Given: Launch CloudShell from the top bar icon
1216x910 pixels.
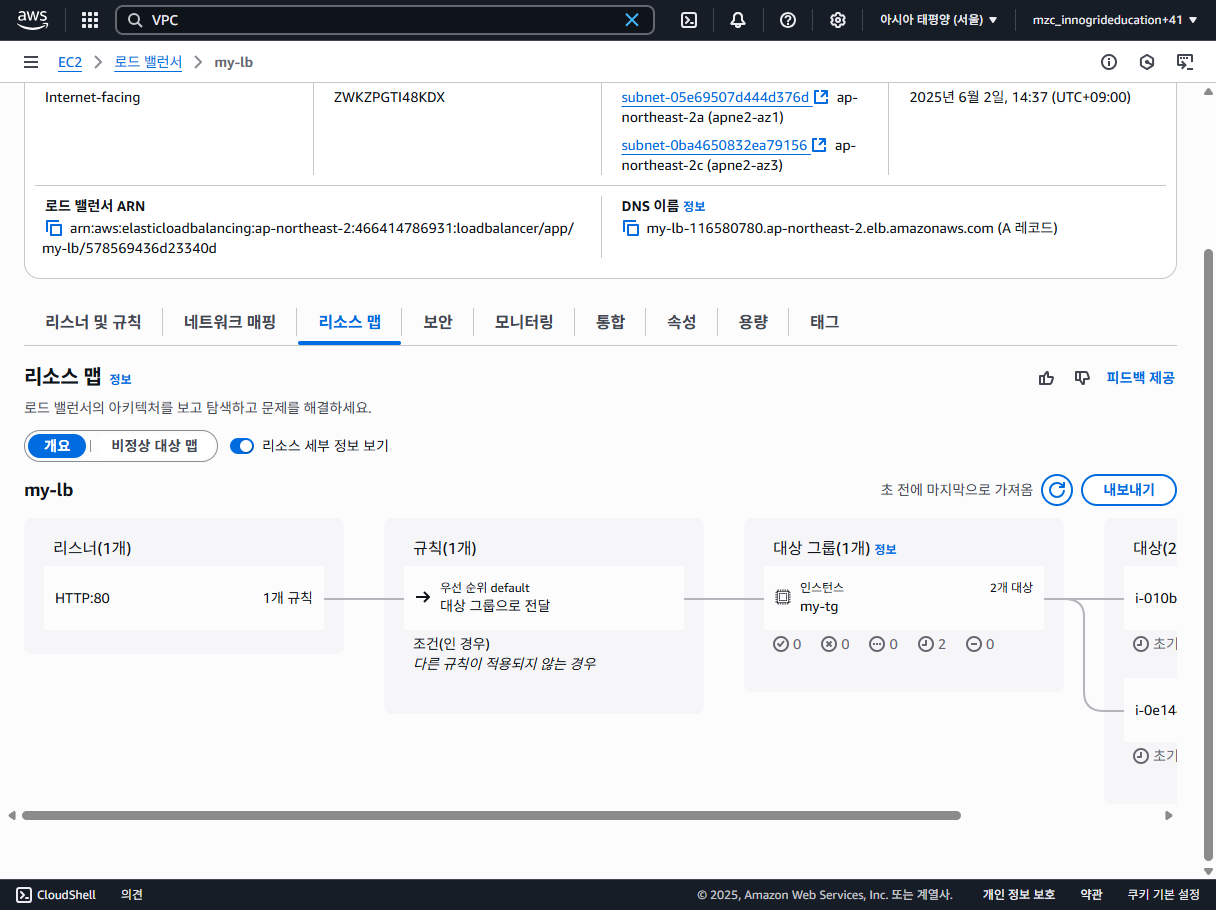Looking at the screenshot, I should [689, 20].
